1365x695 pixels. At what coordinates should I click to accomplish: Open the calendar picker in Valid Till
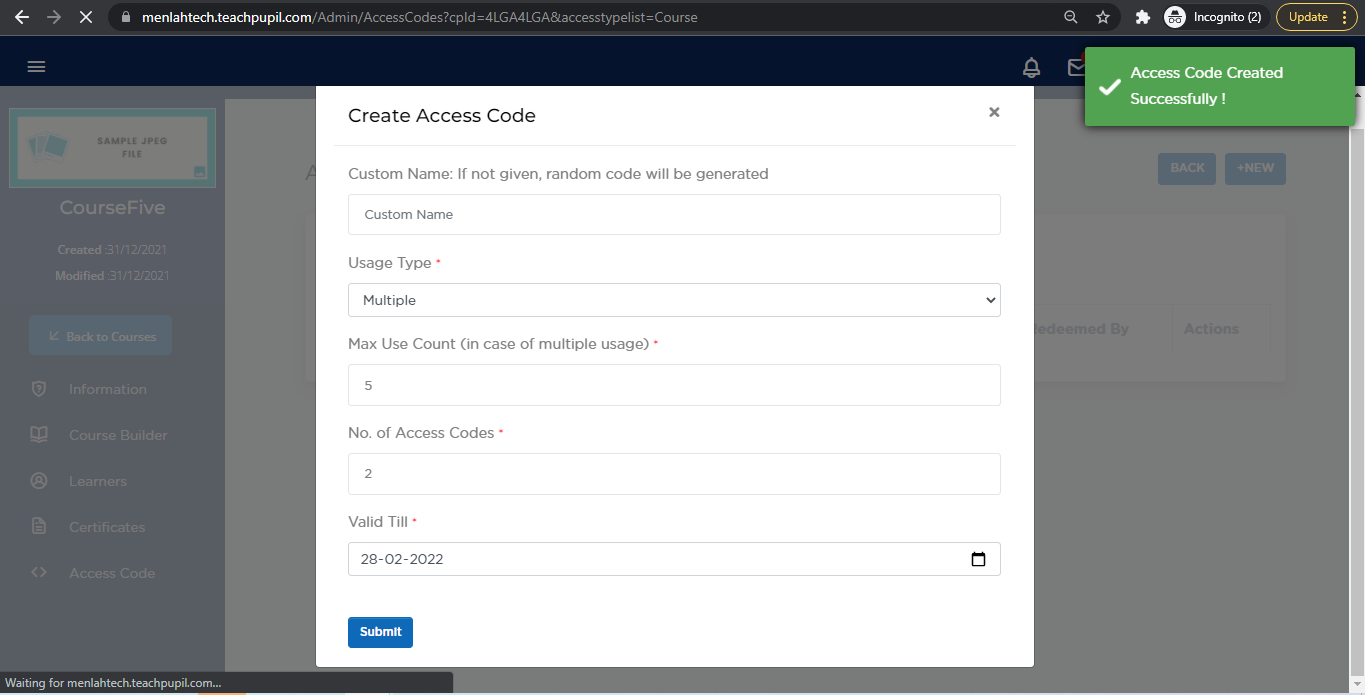[978, 560]
